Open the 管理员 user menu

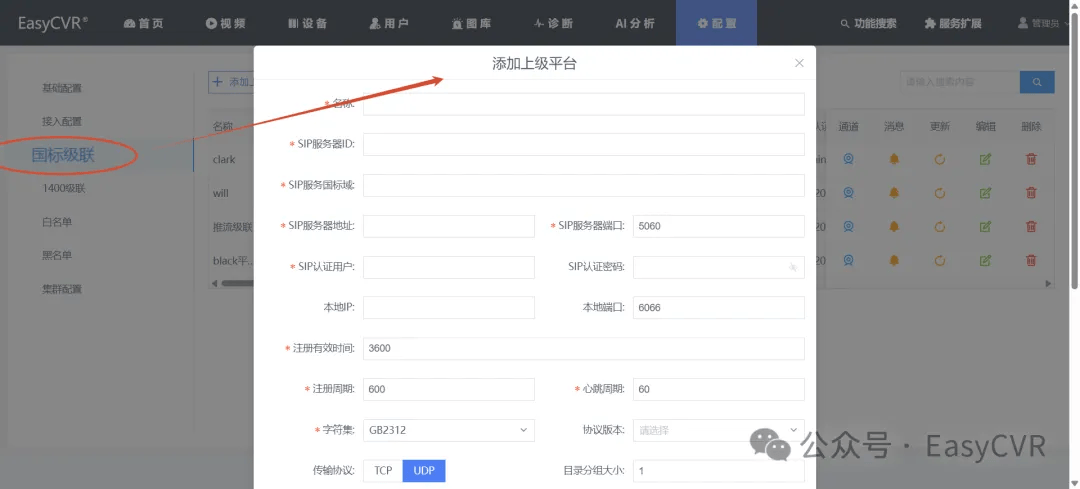pyautogui.click(x=1043, y=23)
